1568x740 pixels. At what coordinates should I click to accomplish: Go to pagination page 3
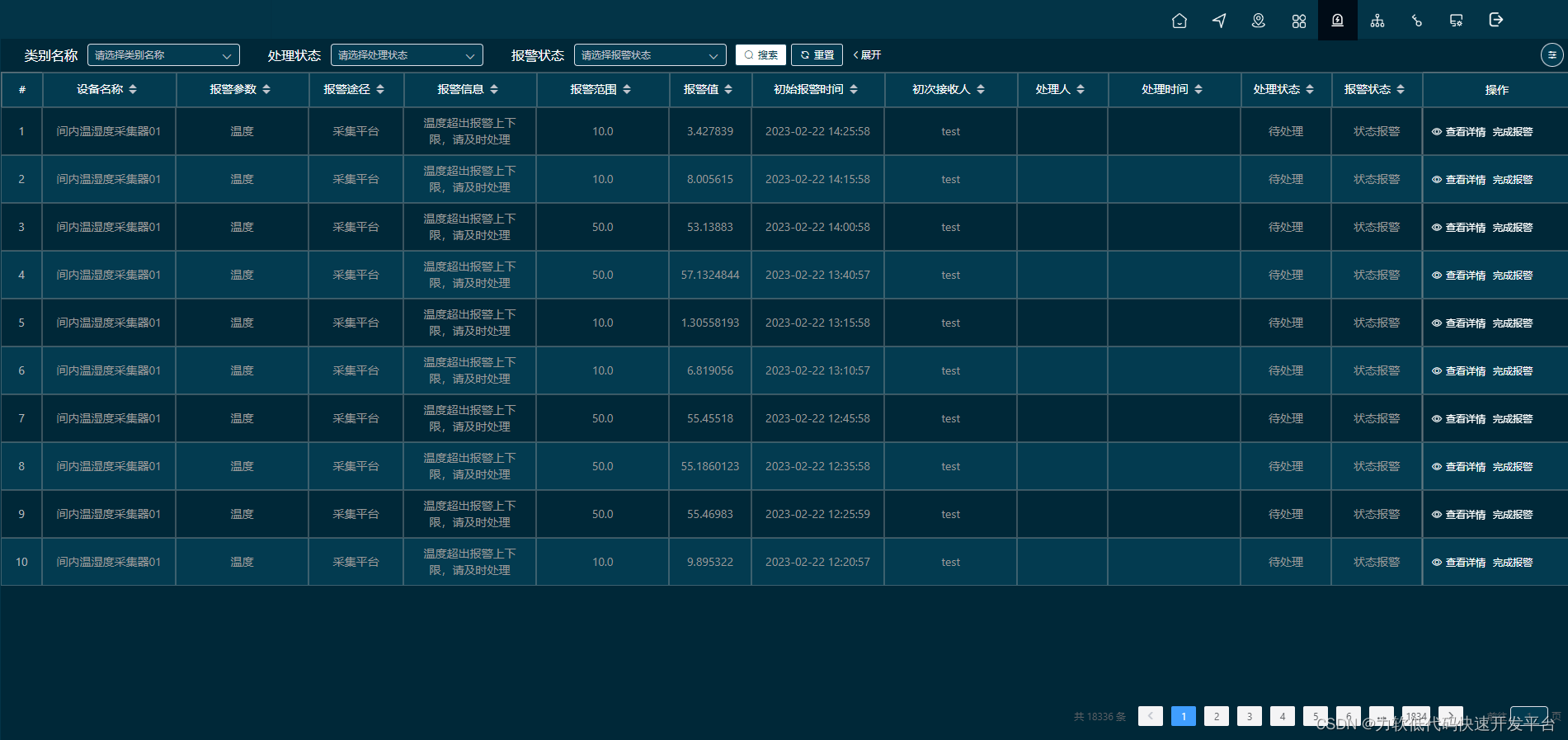coord(1250,716)
